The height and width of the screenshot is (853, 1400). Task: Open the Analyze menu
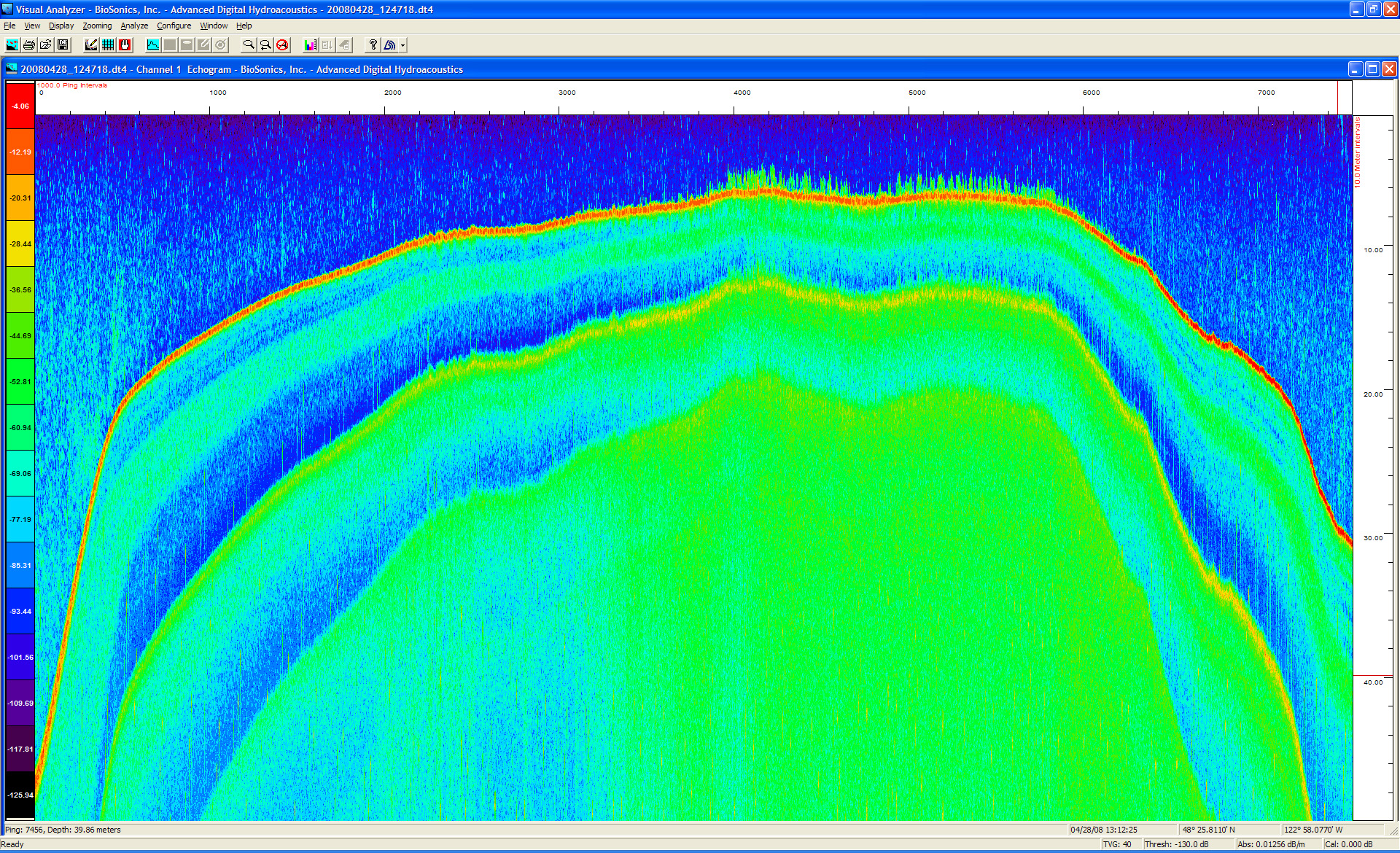coord(134,26)
